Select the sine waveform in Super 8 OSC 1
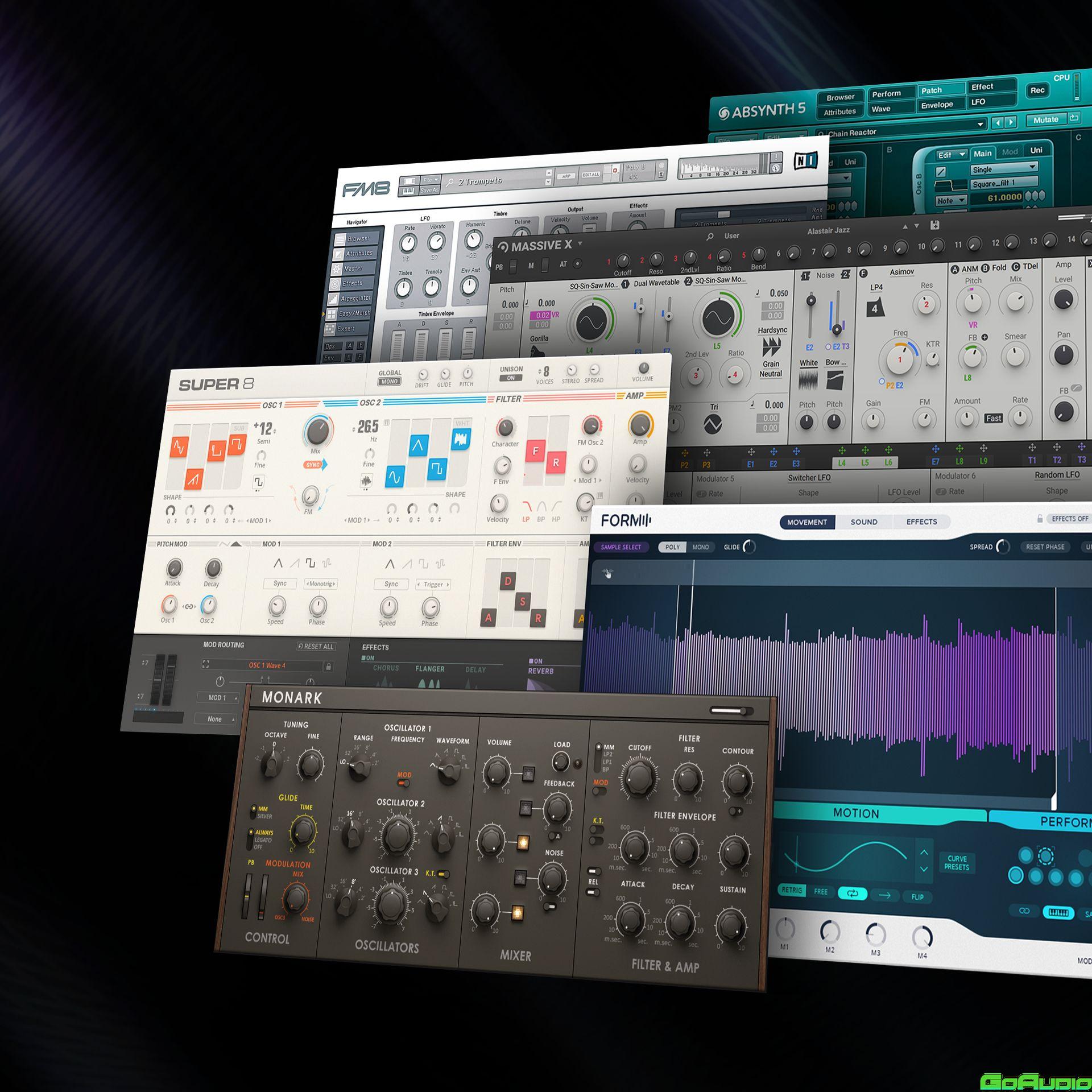This screenshot has width=1092, height=1092. tap(179, 448)
